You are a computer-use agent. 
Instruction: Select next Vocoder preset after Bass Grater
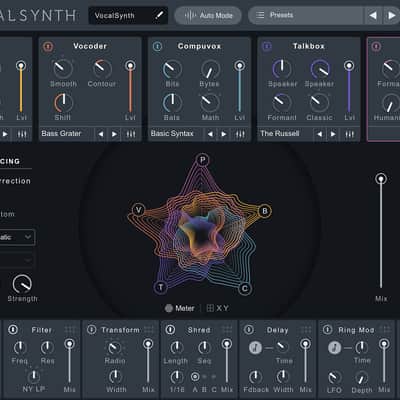tap(114, 134)
